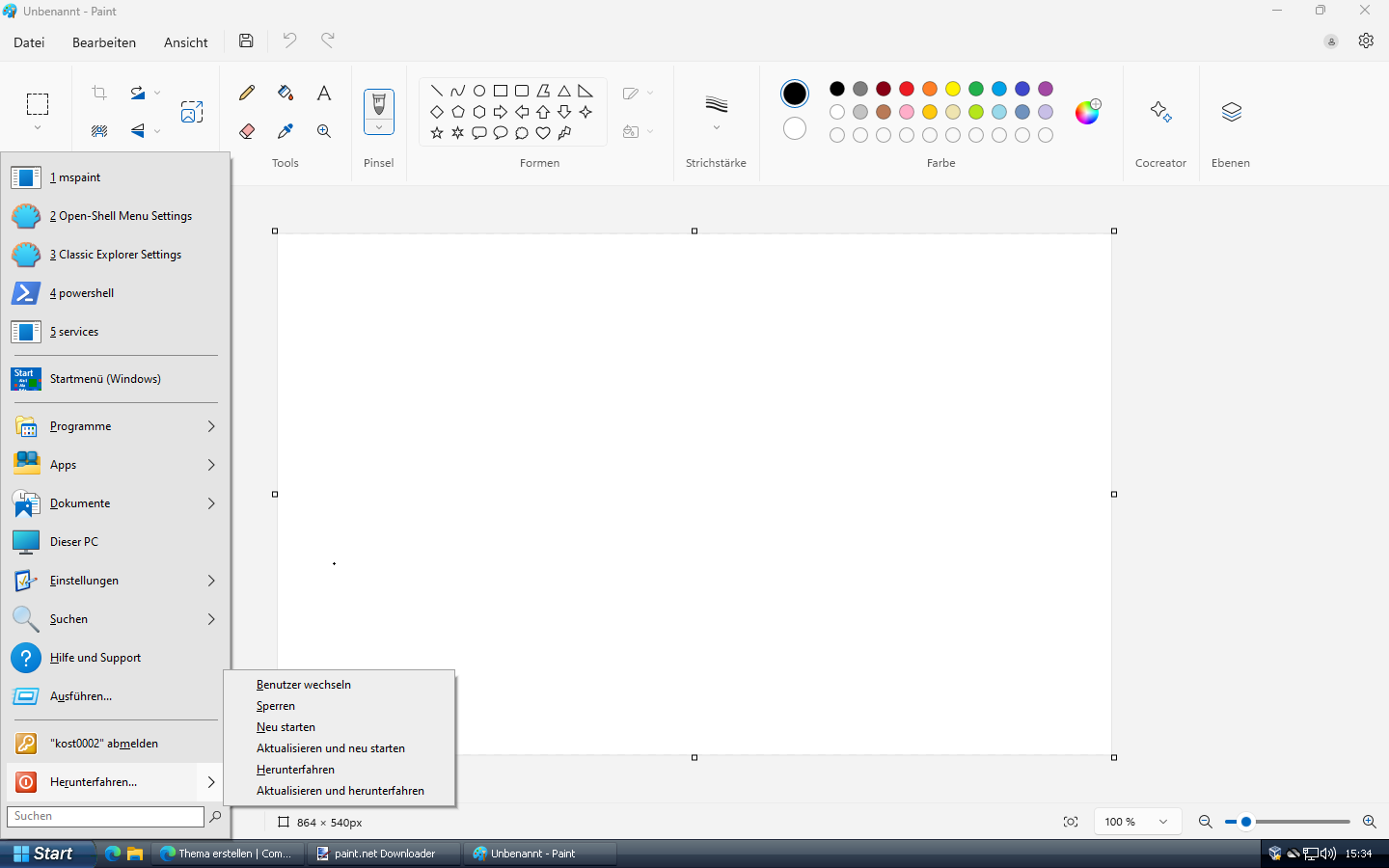Choose 'Neu starten' from the shutdown submenu

point(286,726)
